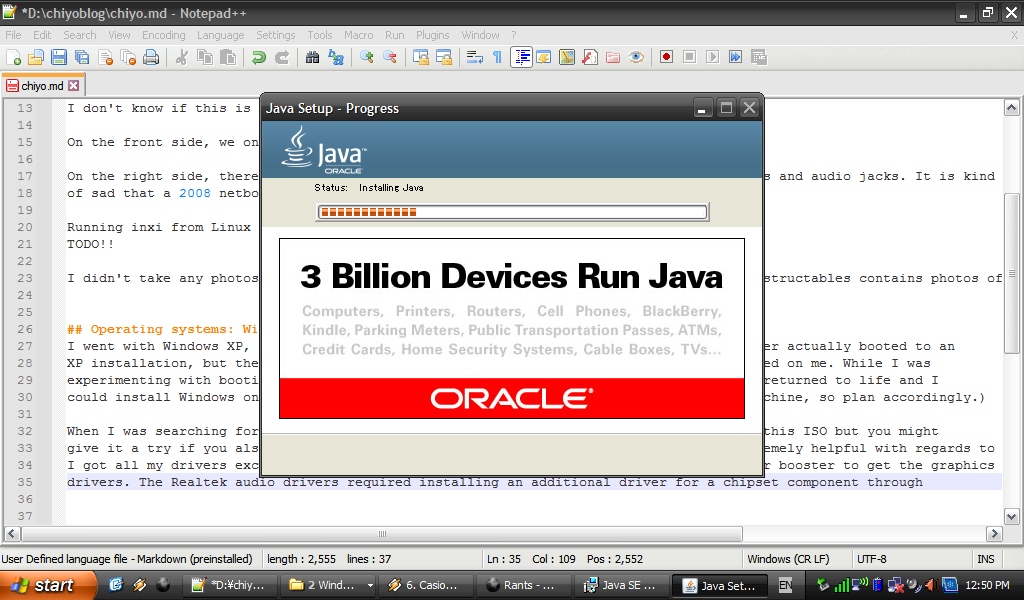The image size is (1024, 600).
Task: Open Find with the binoculars icon
Action: [312, 57]
